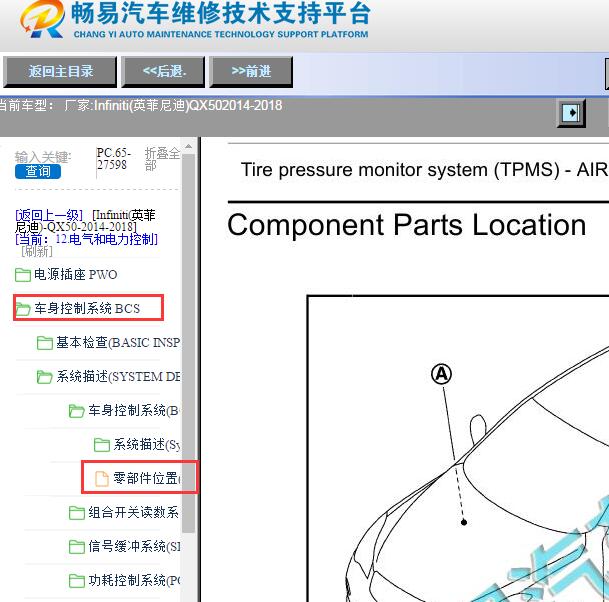
Task: Click 零部件位置 document icon
Action: click(x=102, y=478)
